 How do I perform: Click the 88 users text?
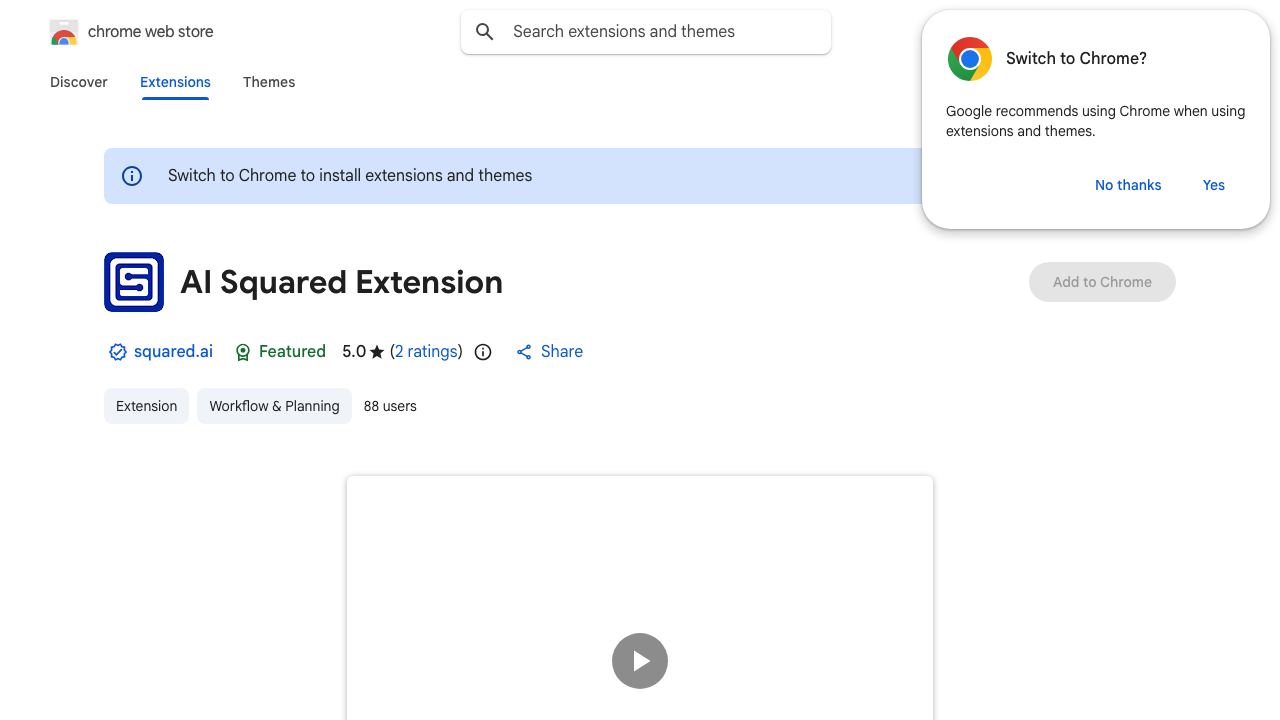click(x=390, y=406)
